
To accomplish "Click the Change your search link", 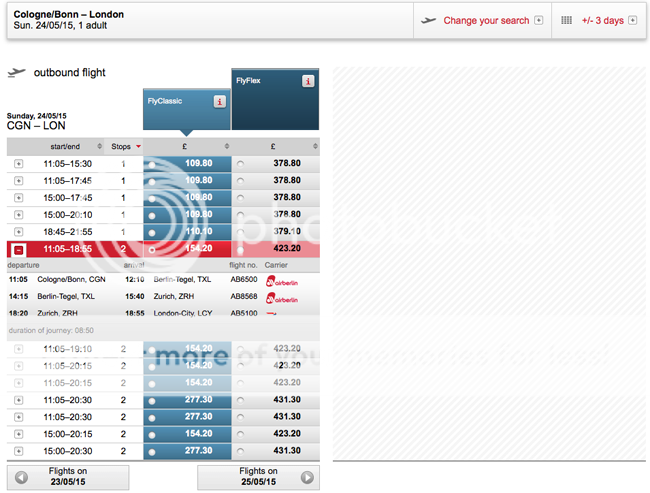I will (486, 21).
